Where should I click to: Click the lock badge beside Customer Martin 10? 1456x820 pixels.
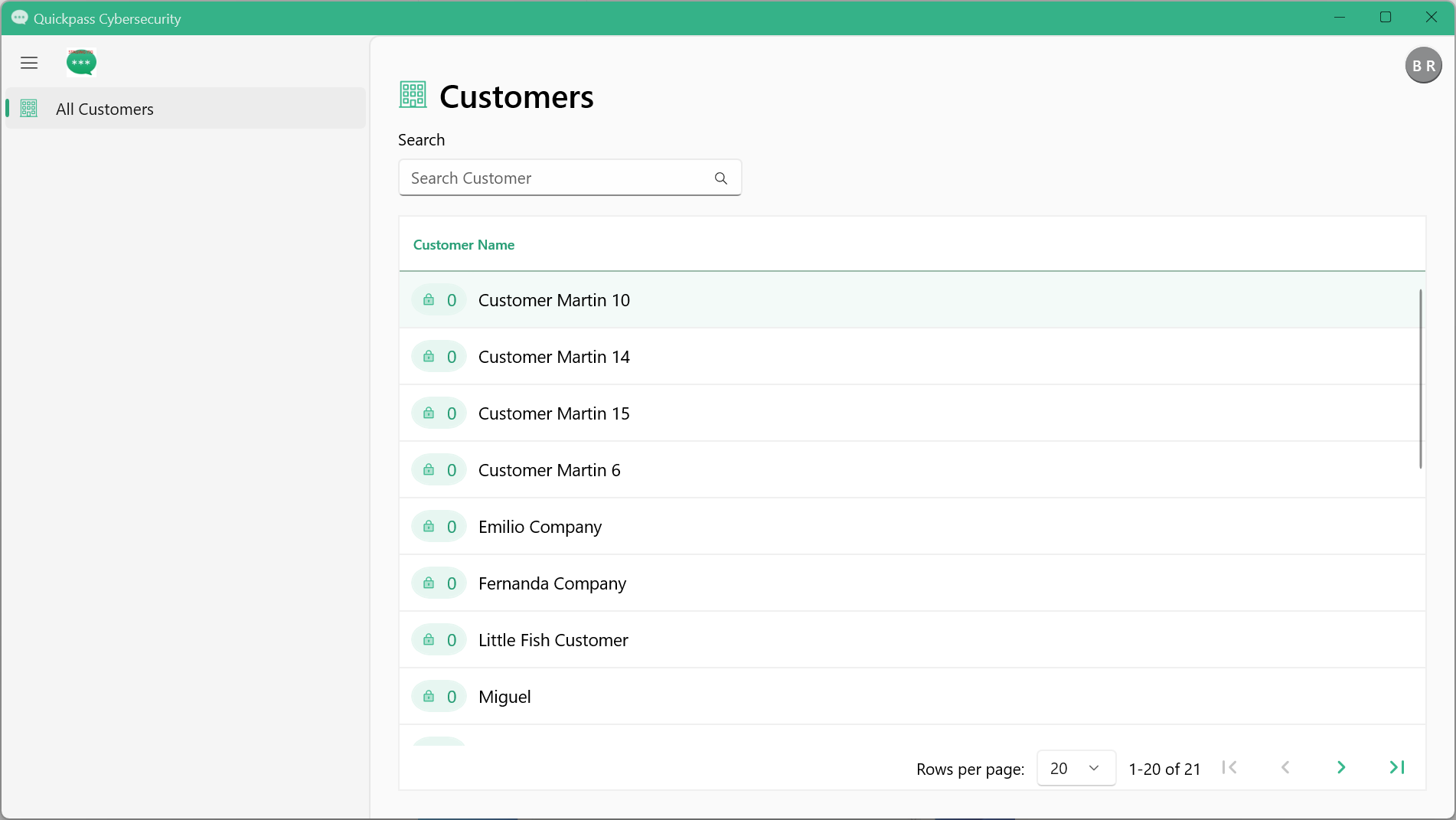click(439, 300)
